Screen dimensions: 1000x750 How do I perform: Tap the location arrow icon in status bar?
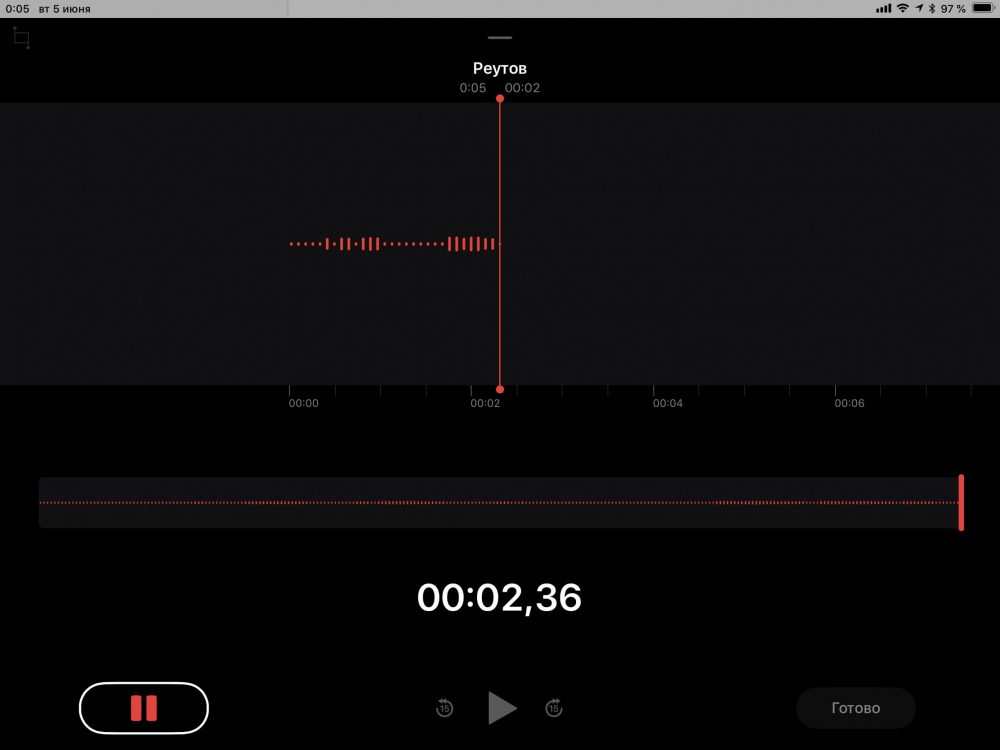pos(919,8)
